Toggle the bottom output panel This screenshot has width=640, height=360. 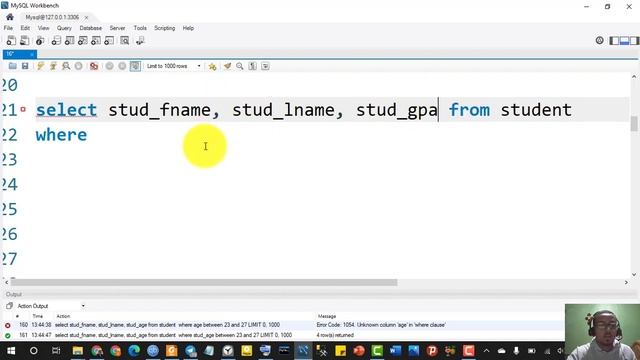pyautogui.click(x=624, y=40)
